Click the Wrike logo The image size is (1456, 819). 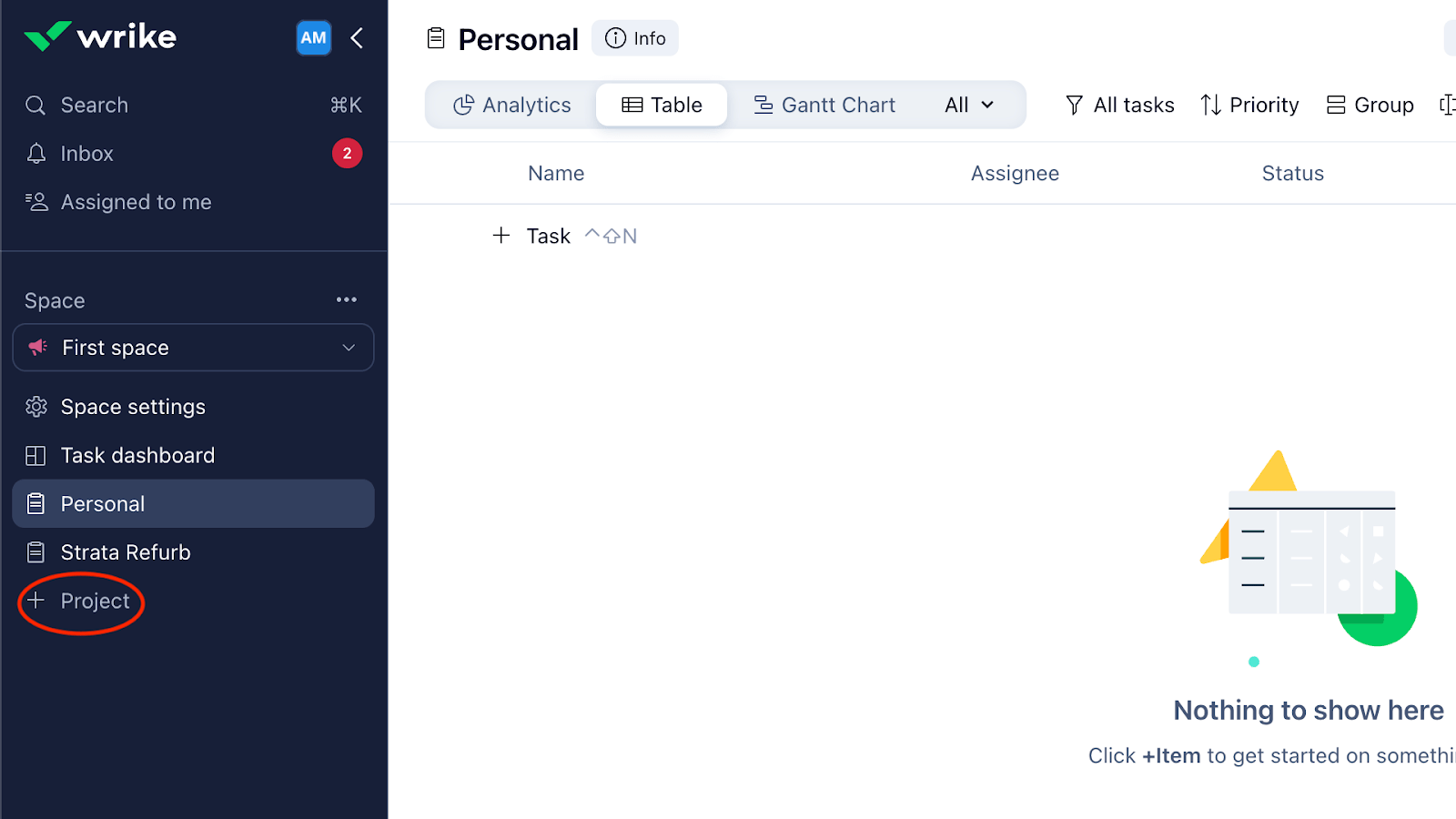(100, 36)
